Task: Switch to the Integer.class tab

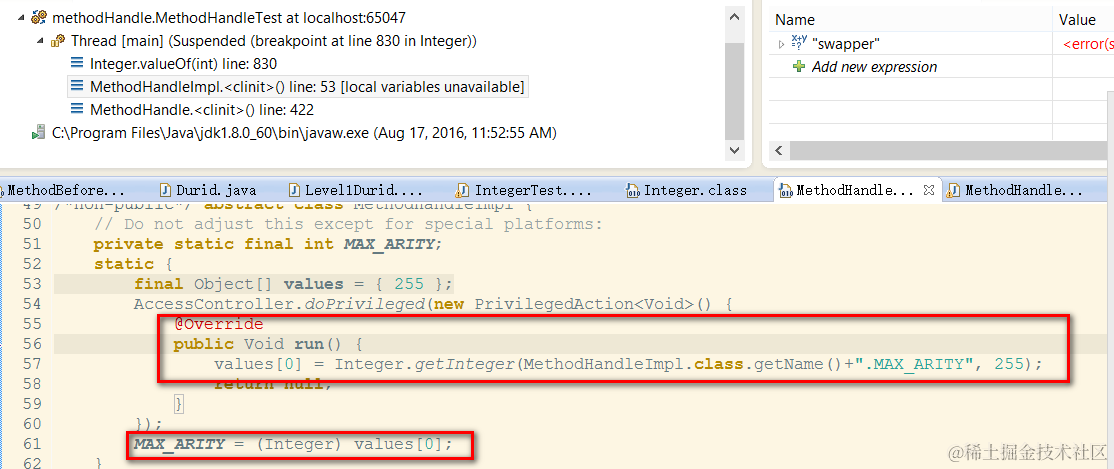Action: pos(695,190)
